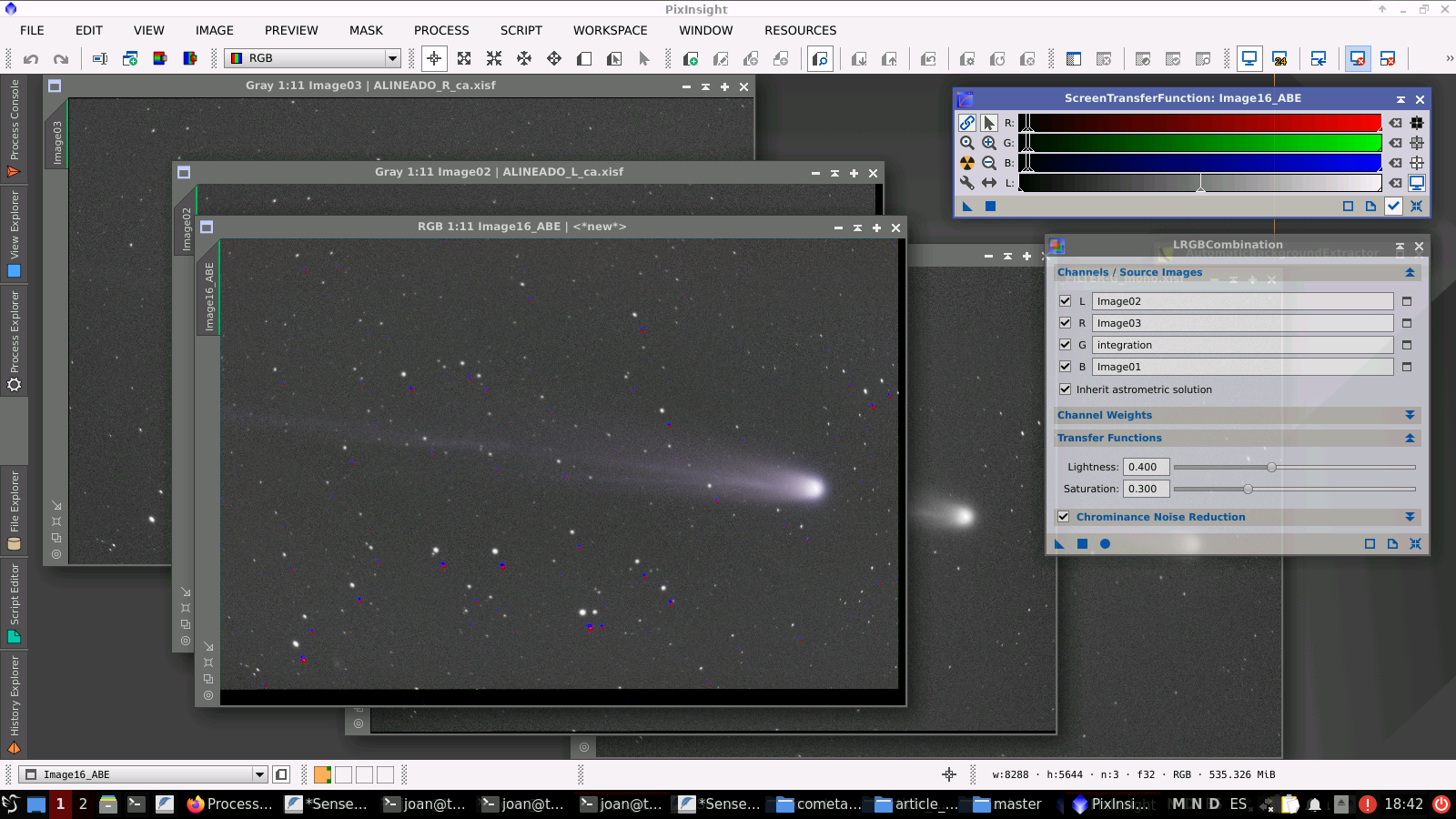Reset the red channel in ScreenTransferFunction
1456x819 pixels.
(1395, 123)
